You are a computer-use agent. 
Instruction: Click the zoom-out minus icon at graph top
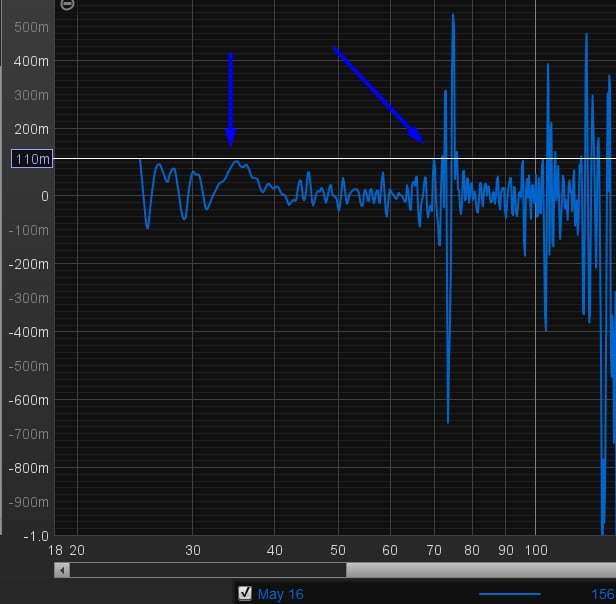pyautogui.click(x=67, y=4)
